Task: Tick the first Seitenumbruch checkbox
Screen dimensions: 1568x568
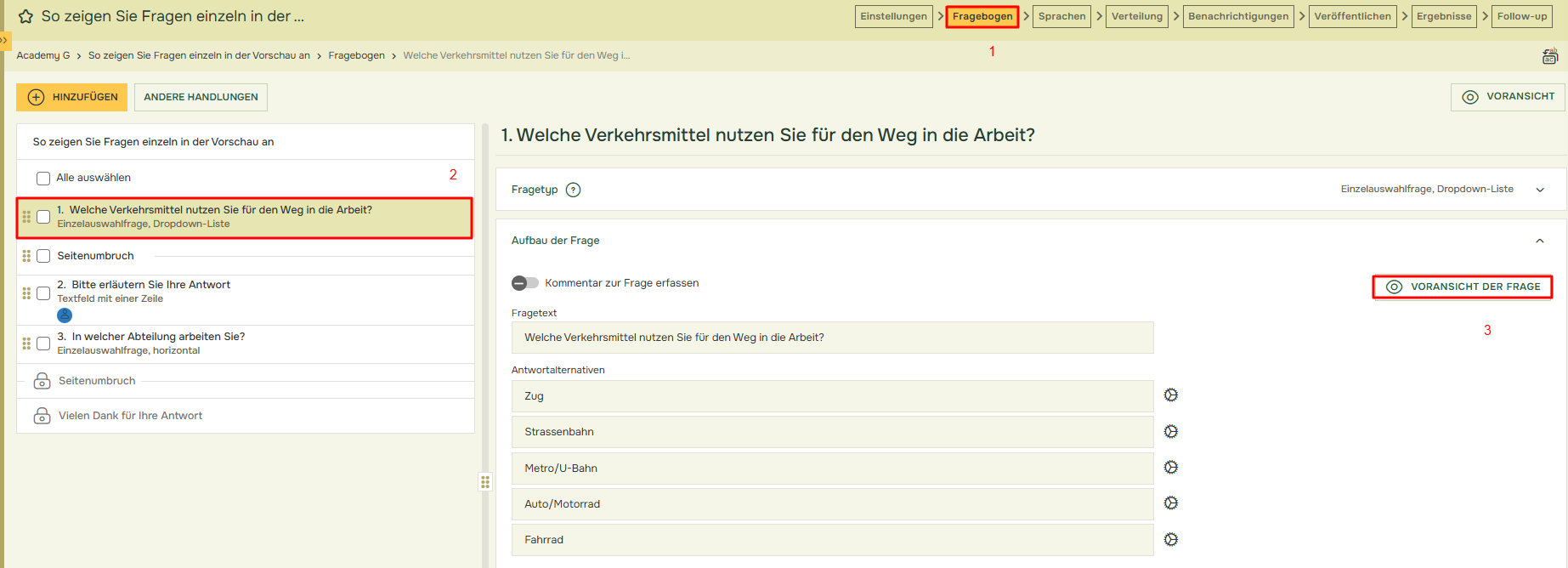Action: click(x=43, y=256)
